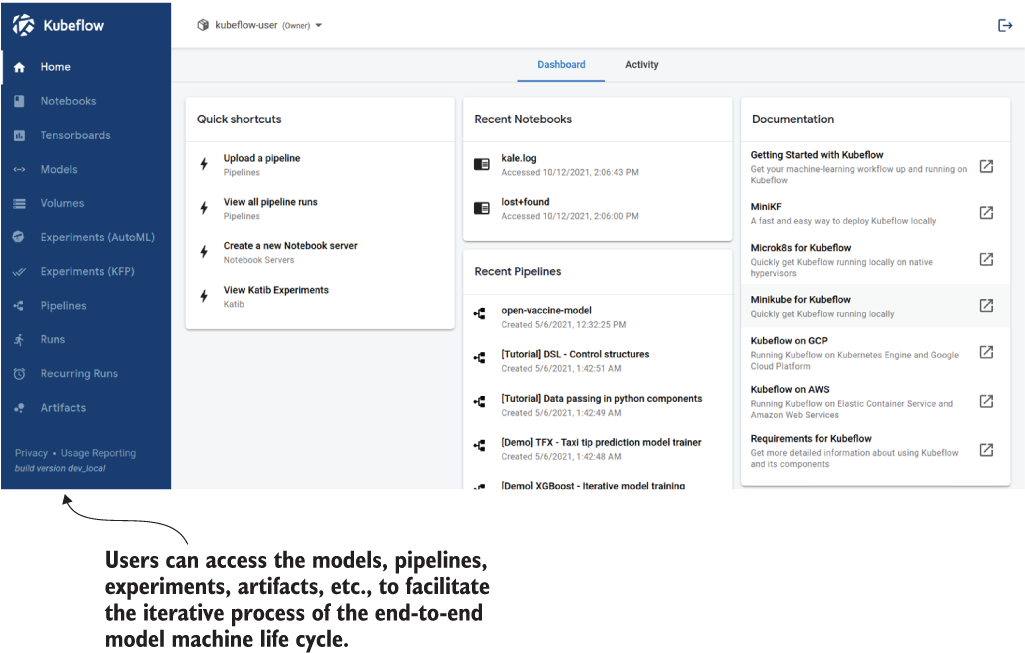Click pipeline icon beside open-vaccine-model

(x=480, y=314)
